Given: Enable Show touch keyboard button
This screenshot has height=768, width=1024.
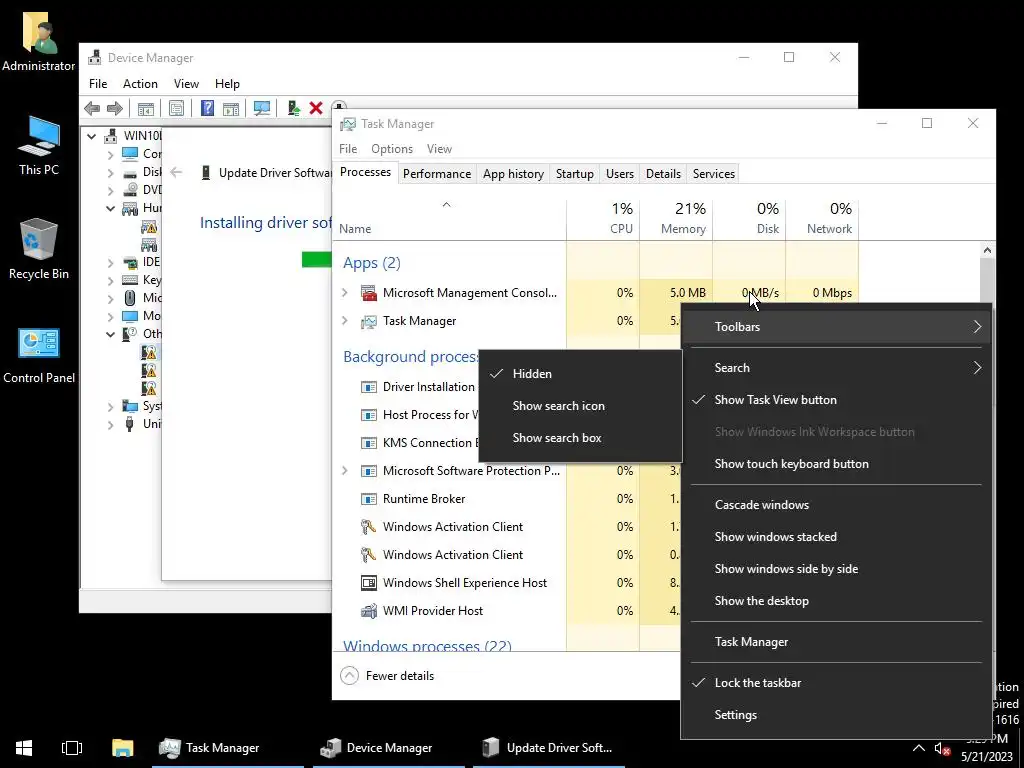Looking at the screenshot, I should click(836, 464).
